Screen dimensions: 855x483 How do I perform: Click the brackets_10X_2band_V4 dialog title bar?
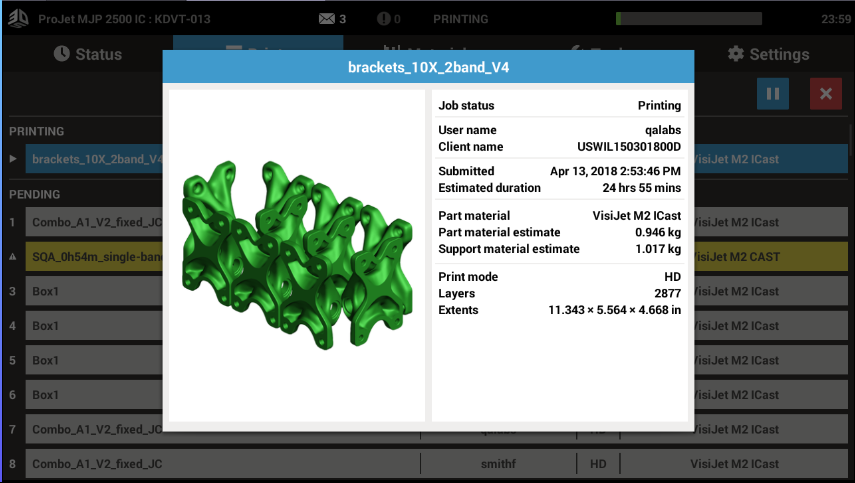pos(427,68)
